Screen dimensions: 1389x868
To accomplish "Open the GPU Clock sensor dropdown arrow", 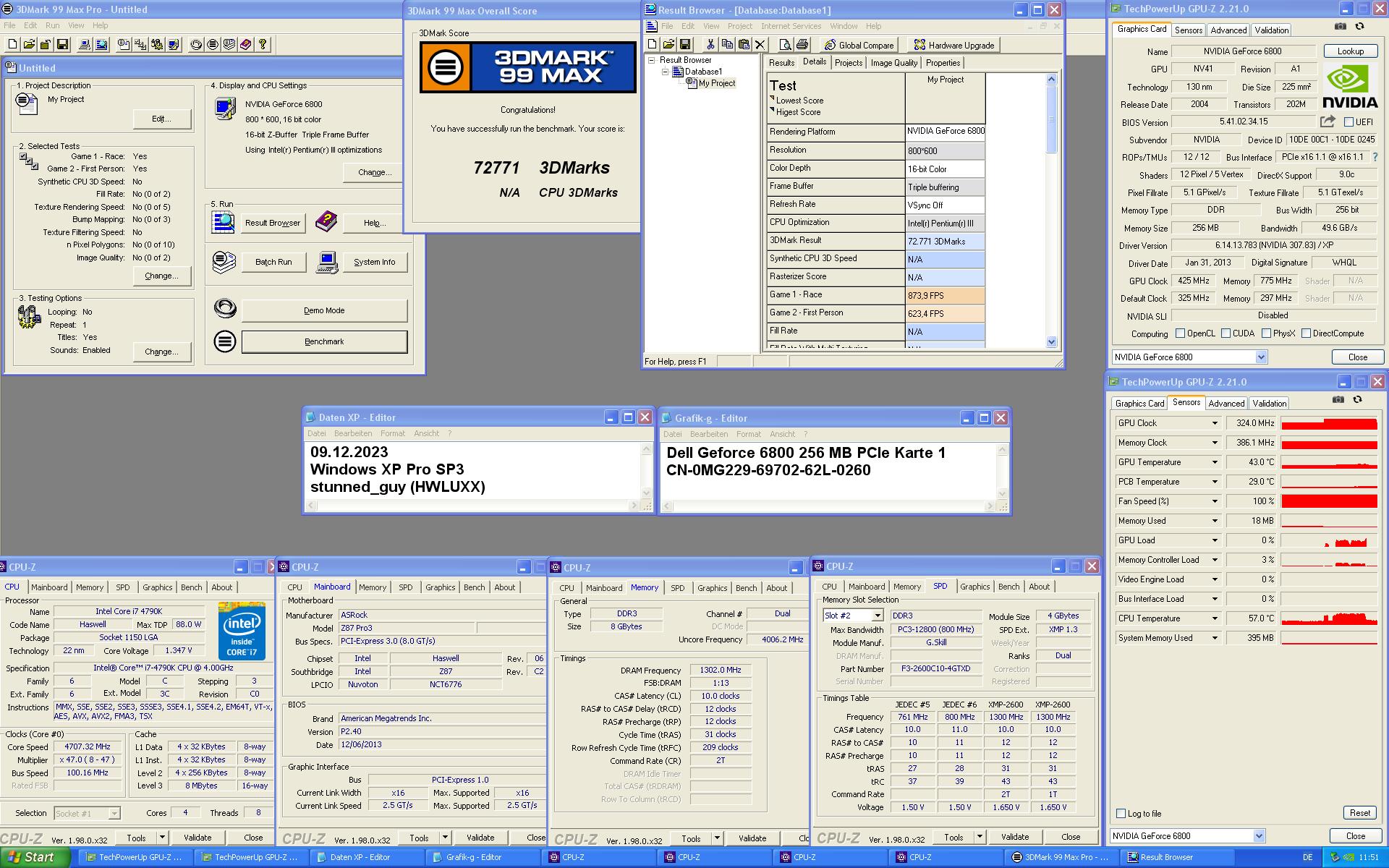I will (x=1215, y=423).
